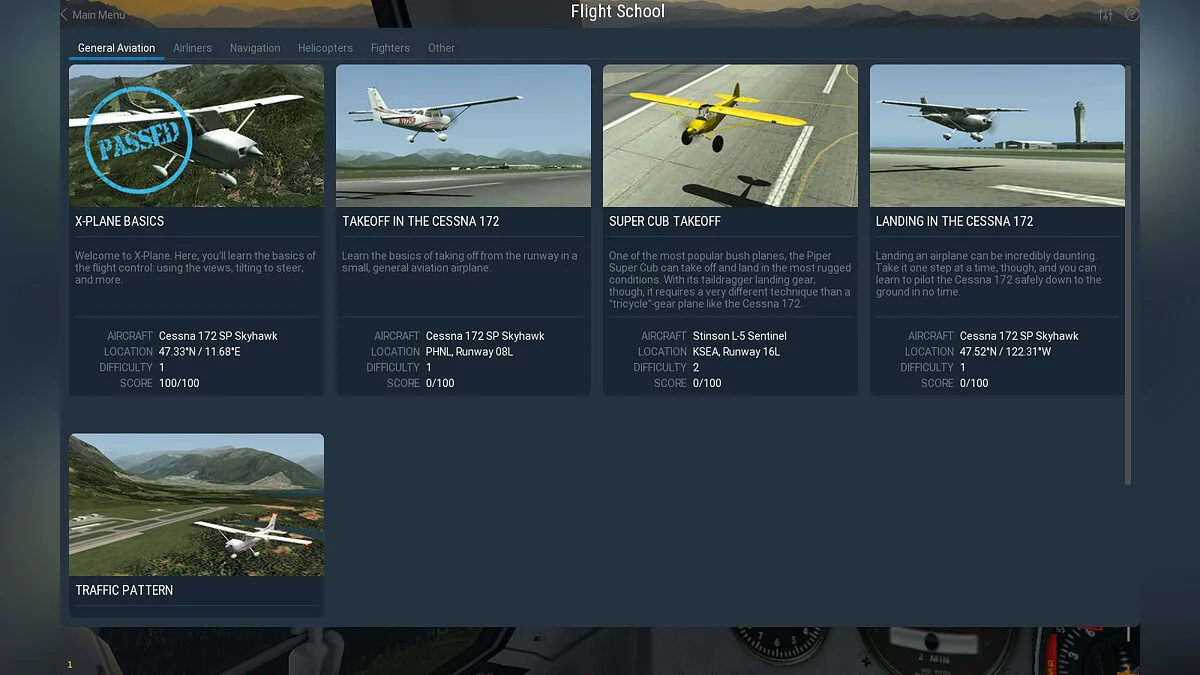This screenshot has width=1200, height=675.
Task: Open the X-Plane Basics lesson thumbnail
Action: [x=196, y=136]
